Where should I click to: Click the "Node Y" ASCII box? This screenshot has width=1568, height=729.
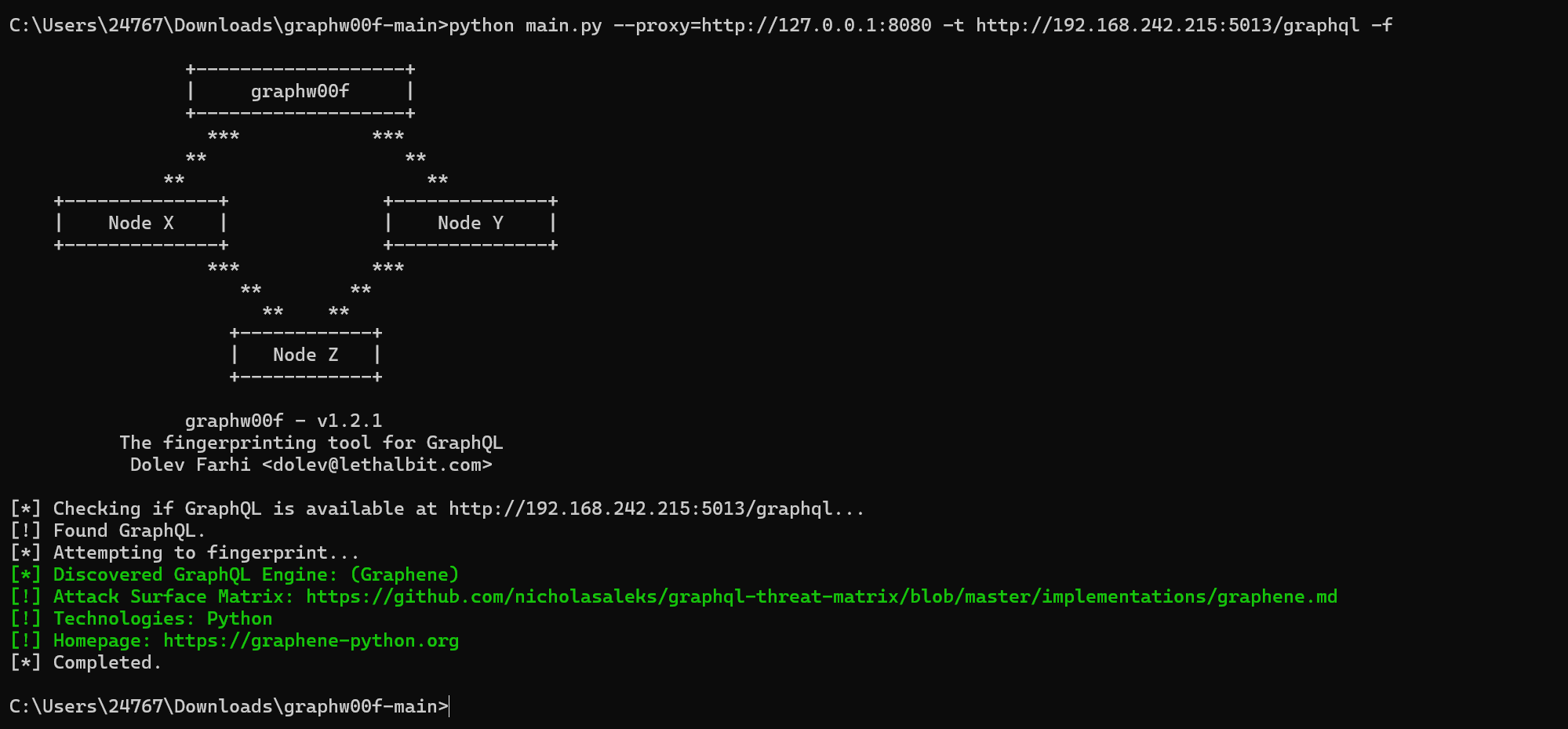(x=471, y=223)
